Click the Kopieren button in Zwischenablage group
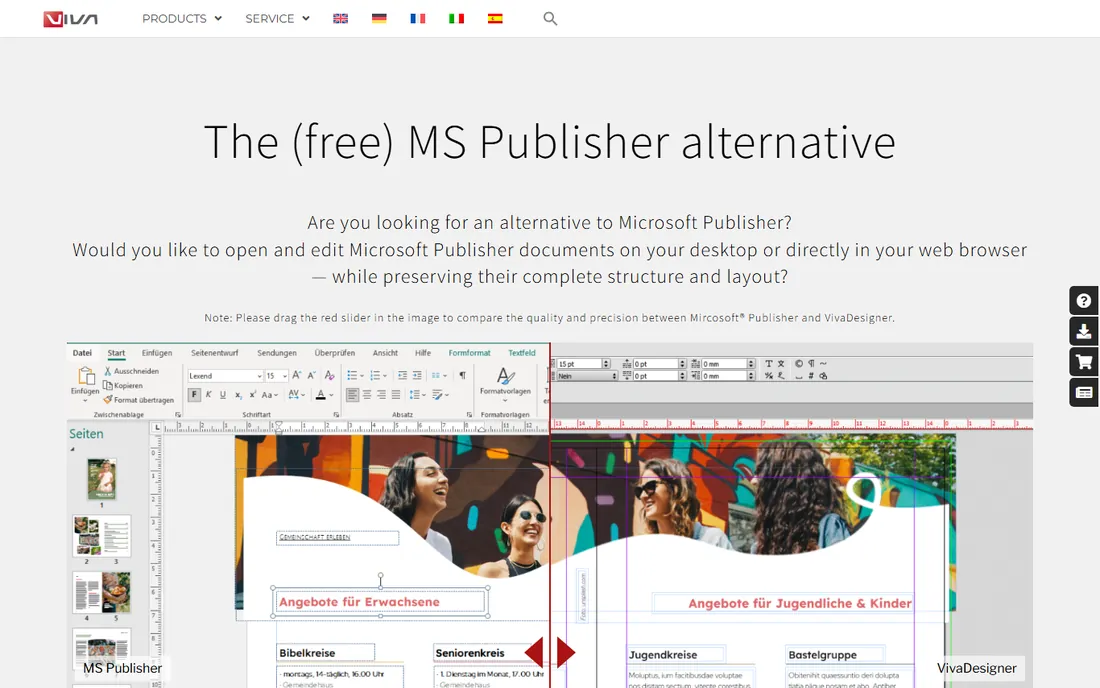 (x=123, y=386)
